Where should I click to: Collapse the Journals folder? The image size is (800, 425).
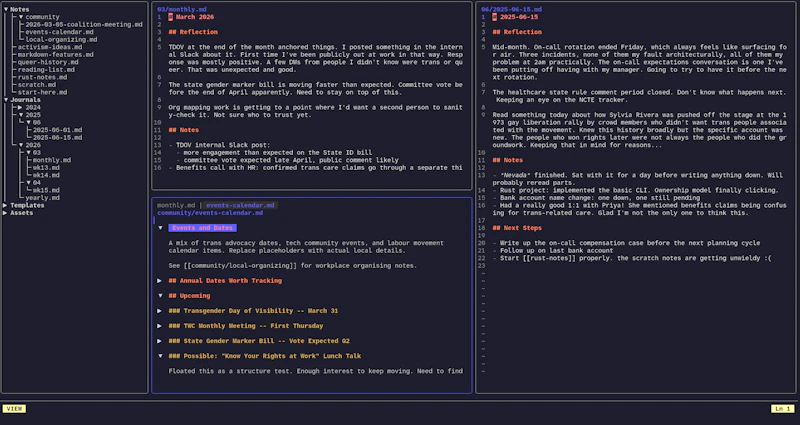coord(6,100)
